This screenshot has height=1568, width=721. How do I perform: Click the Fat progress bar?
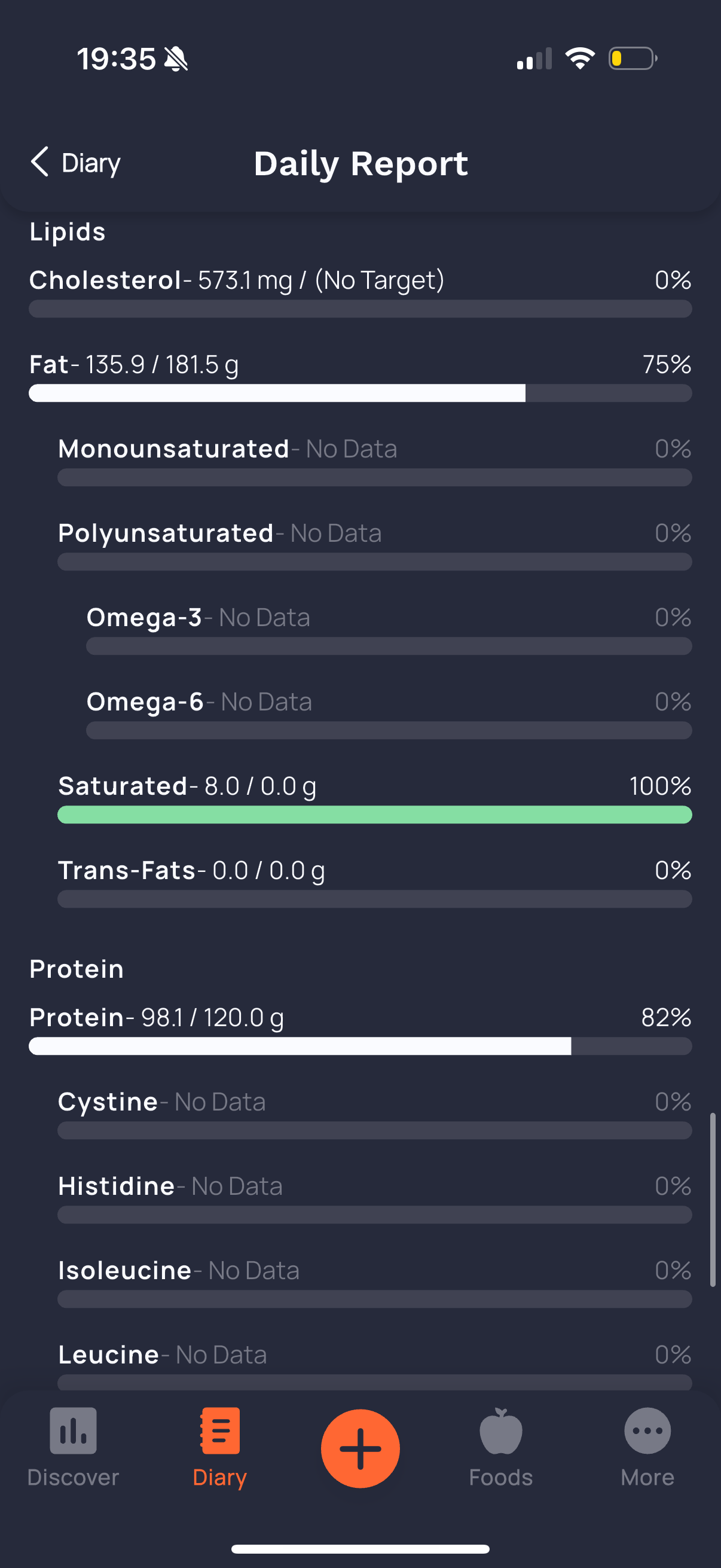(360, 393)
